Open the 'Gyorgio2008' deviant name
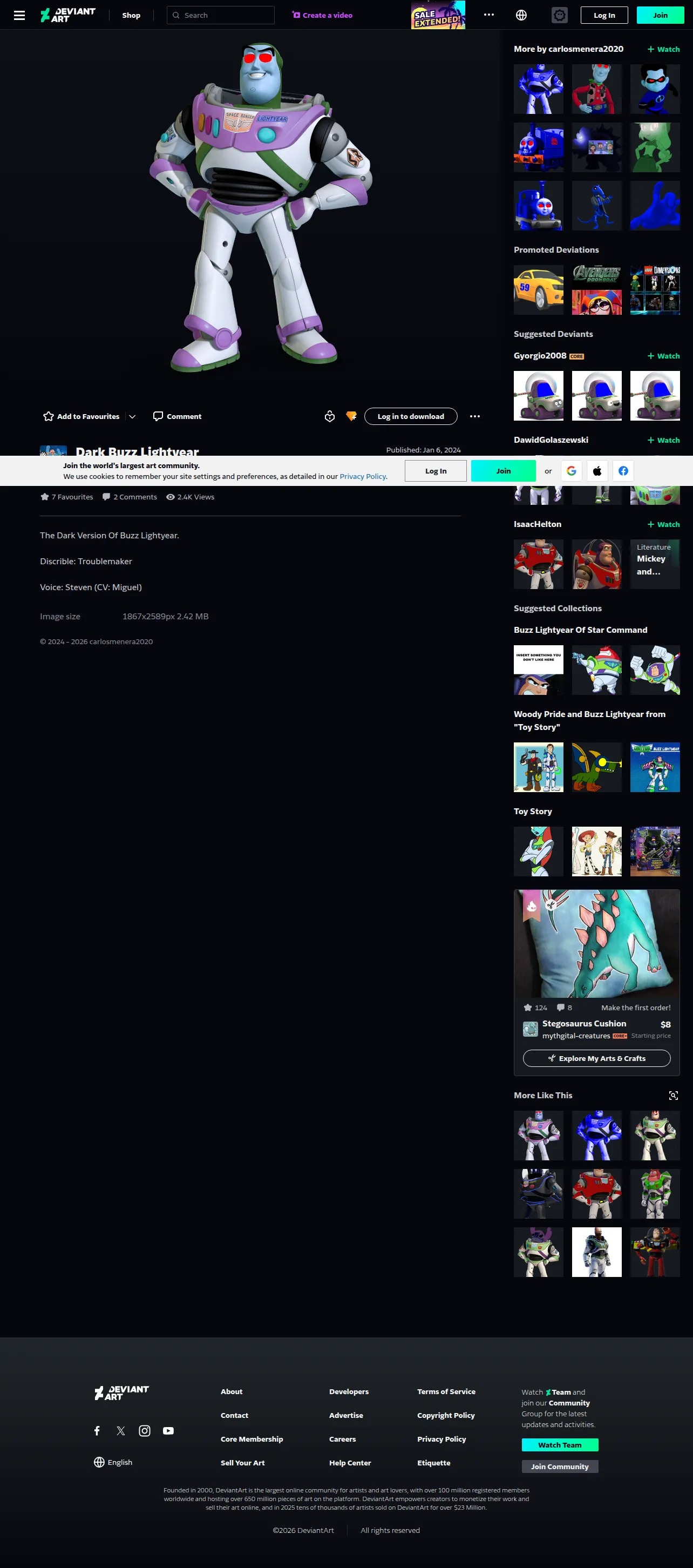The height and width of the screenshot is (1568, 693). pos(540,356)
